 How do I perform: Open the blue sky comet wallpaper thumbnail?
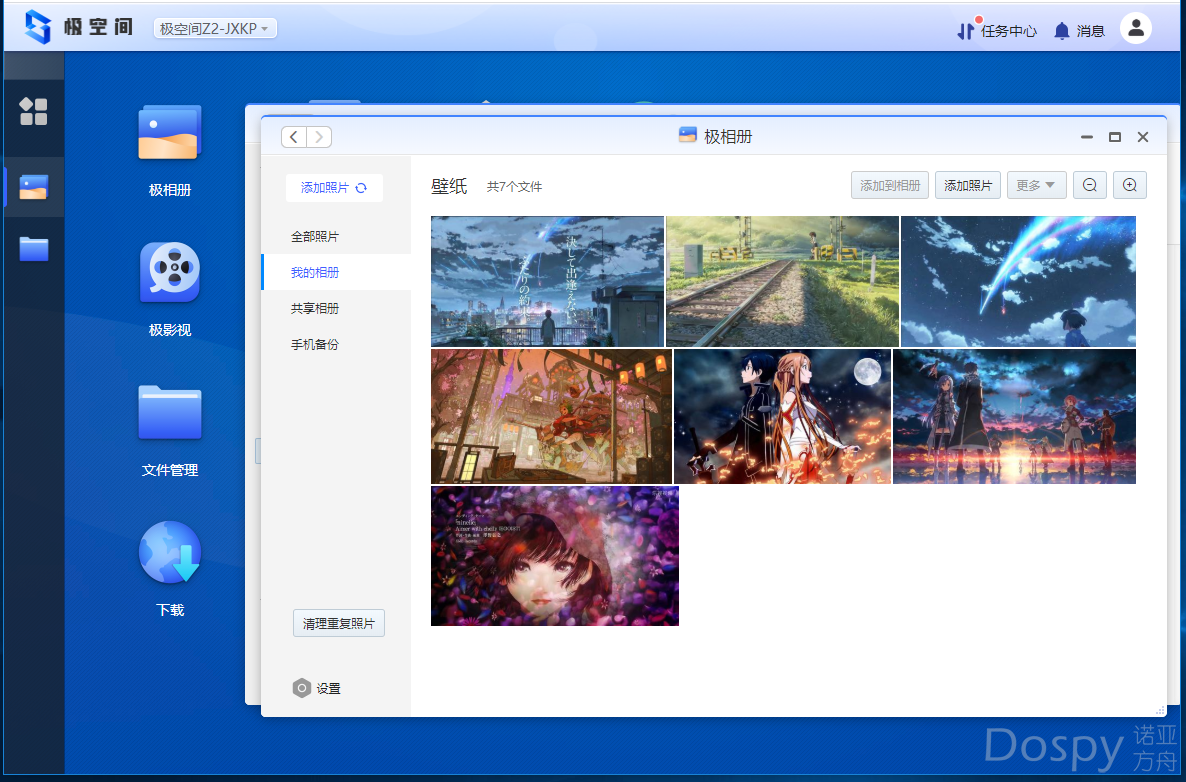tap(1018, 281)
